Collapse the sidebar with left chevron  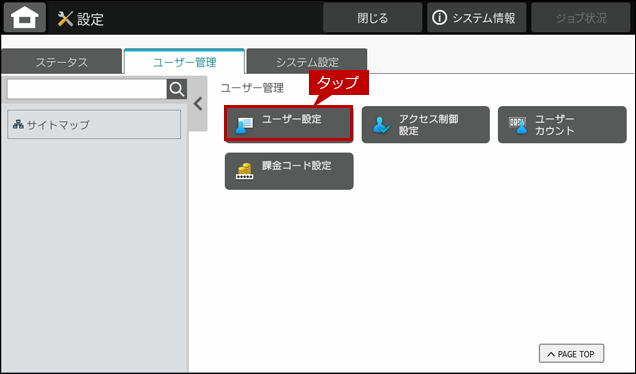point(198,104)
